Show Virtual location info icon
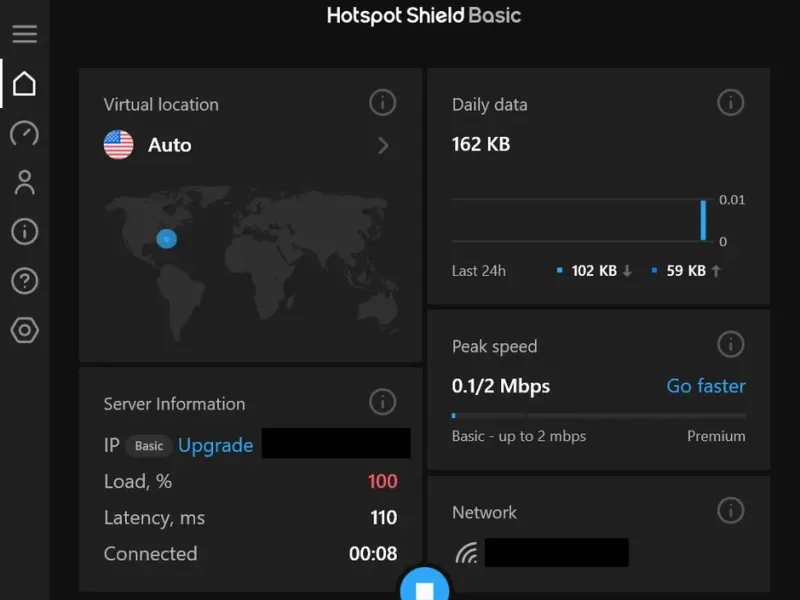This screenshot has width=800, height=600. pos(382,102)
